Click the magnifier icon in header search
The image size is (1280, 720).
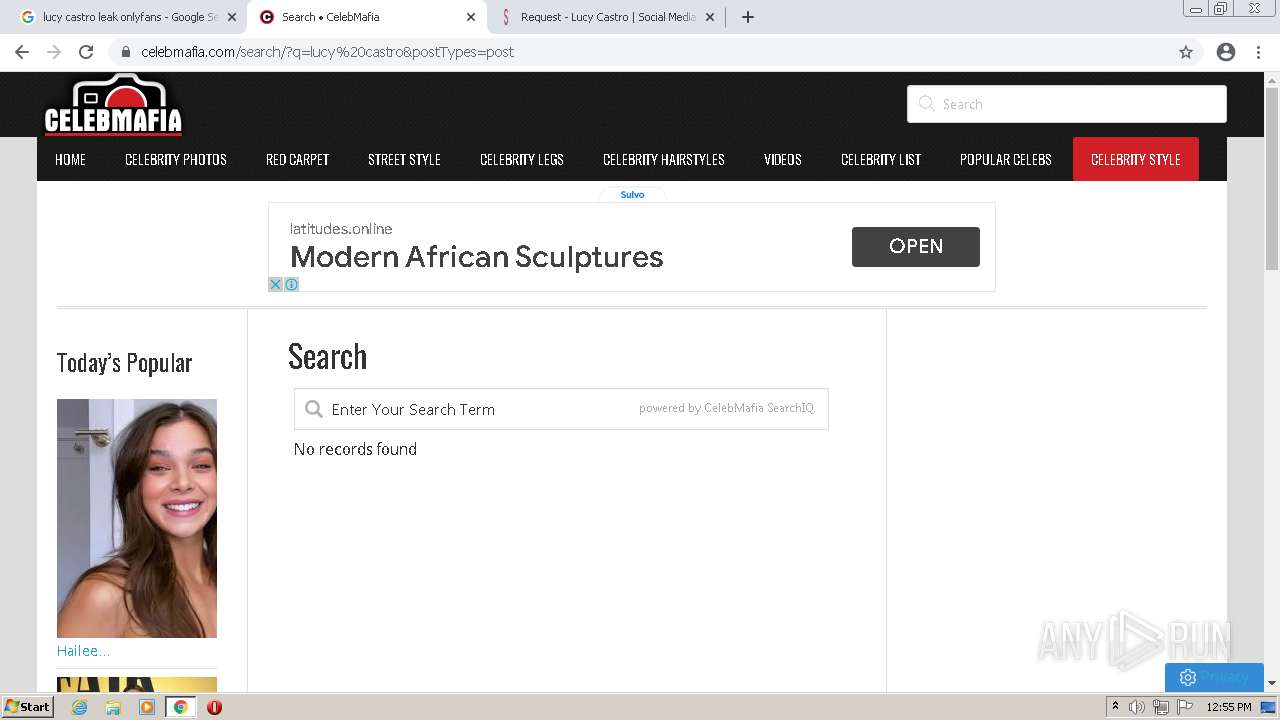(x=926, y=104)
